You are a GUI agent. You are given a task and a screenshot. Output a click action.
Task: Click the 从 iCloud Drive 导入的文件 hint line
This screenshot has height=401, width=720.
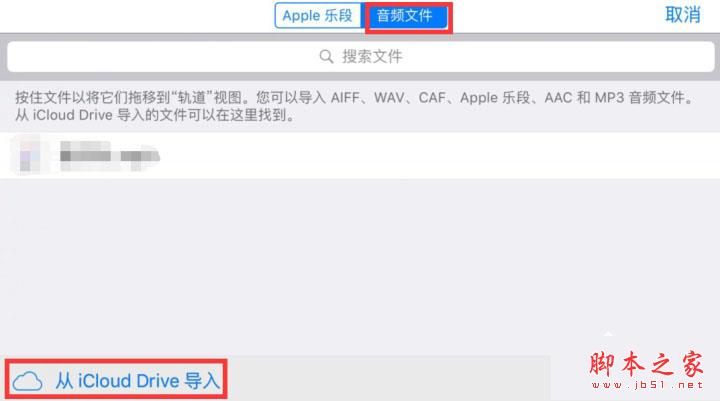coord(155,115)
